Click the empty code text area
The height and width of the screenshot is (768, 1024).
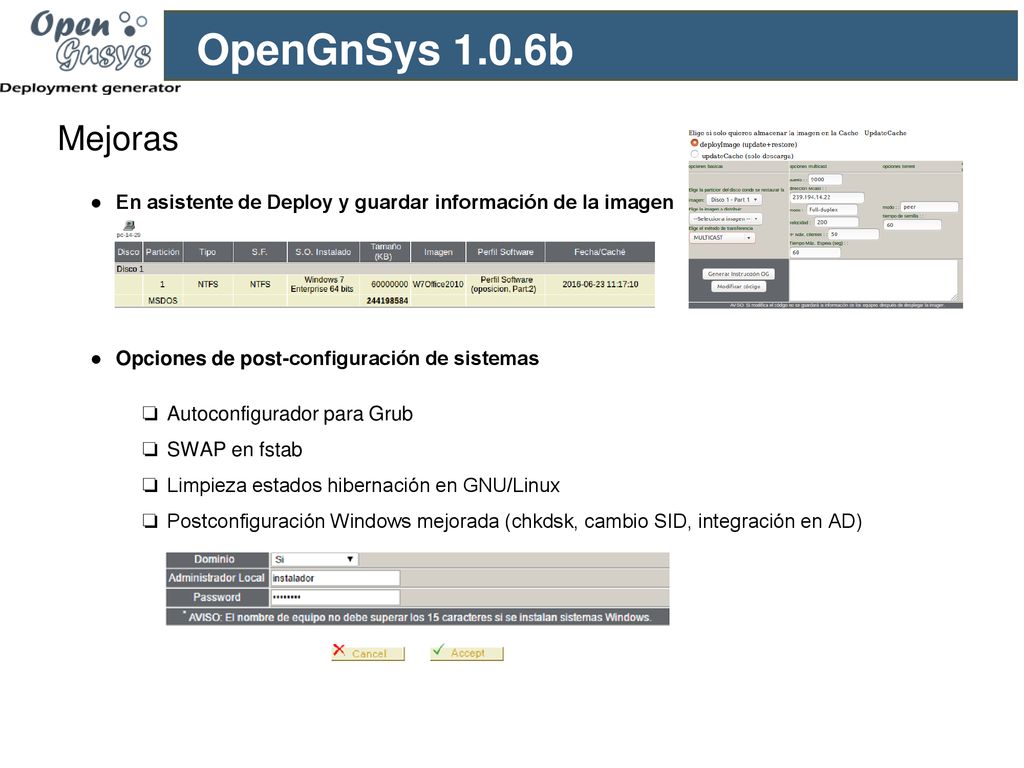point(873,280)
